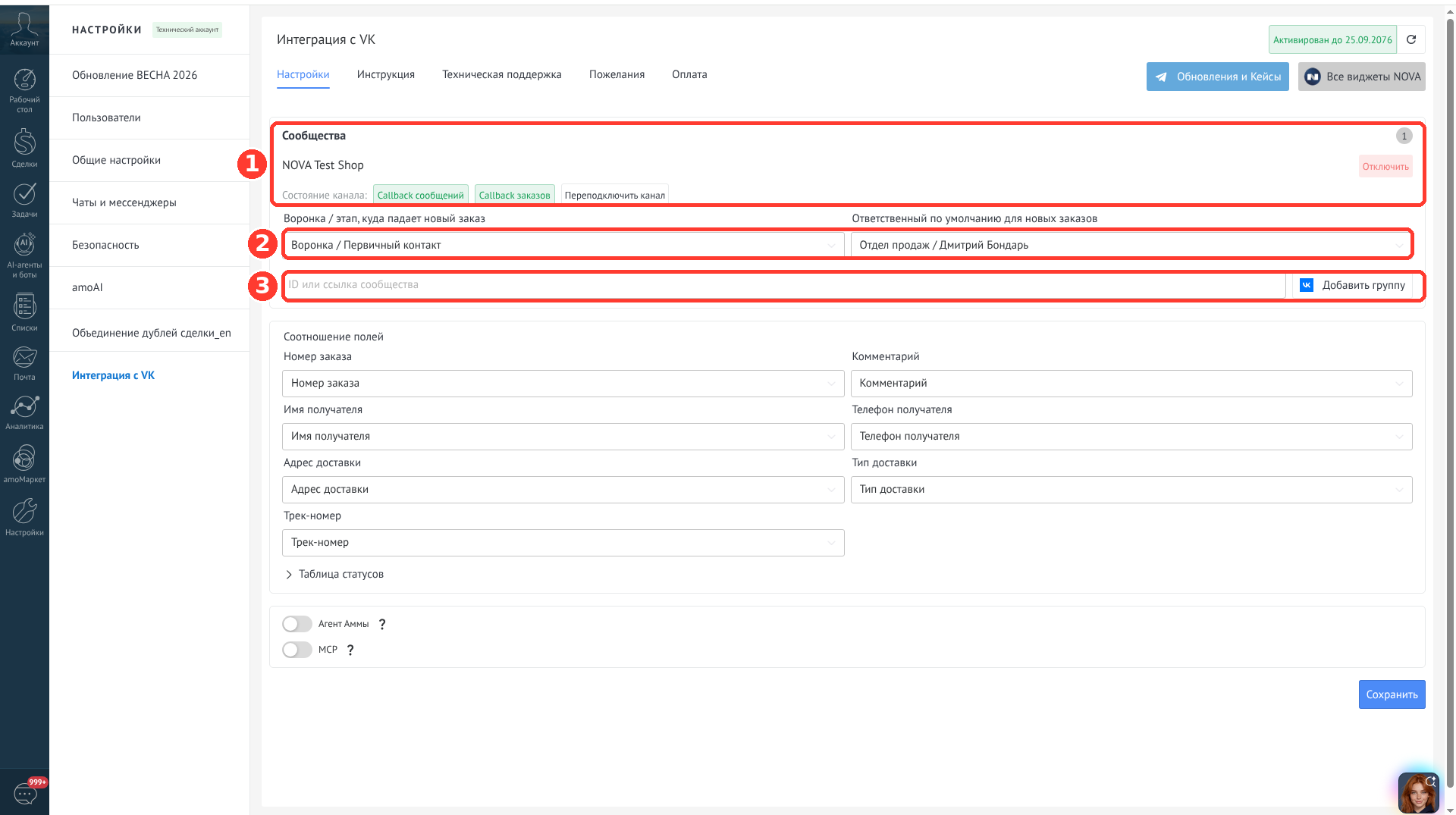This screenshot has height=815, width=1456.
Task: Open the assistant avatar chat widget
Action: 1418,792
